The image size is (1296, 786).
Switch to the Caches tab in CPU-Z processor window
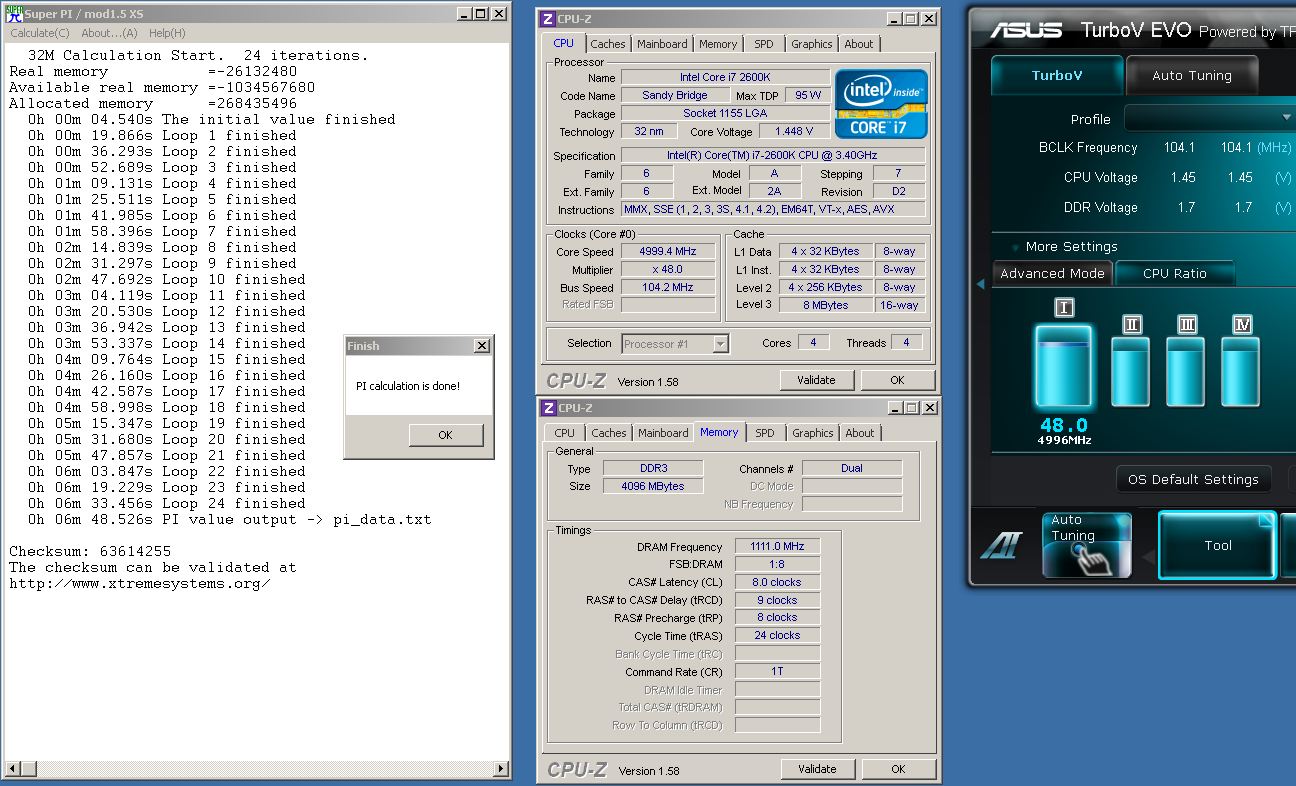607,44
